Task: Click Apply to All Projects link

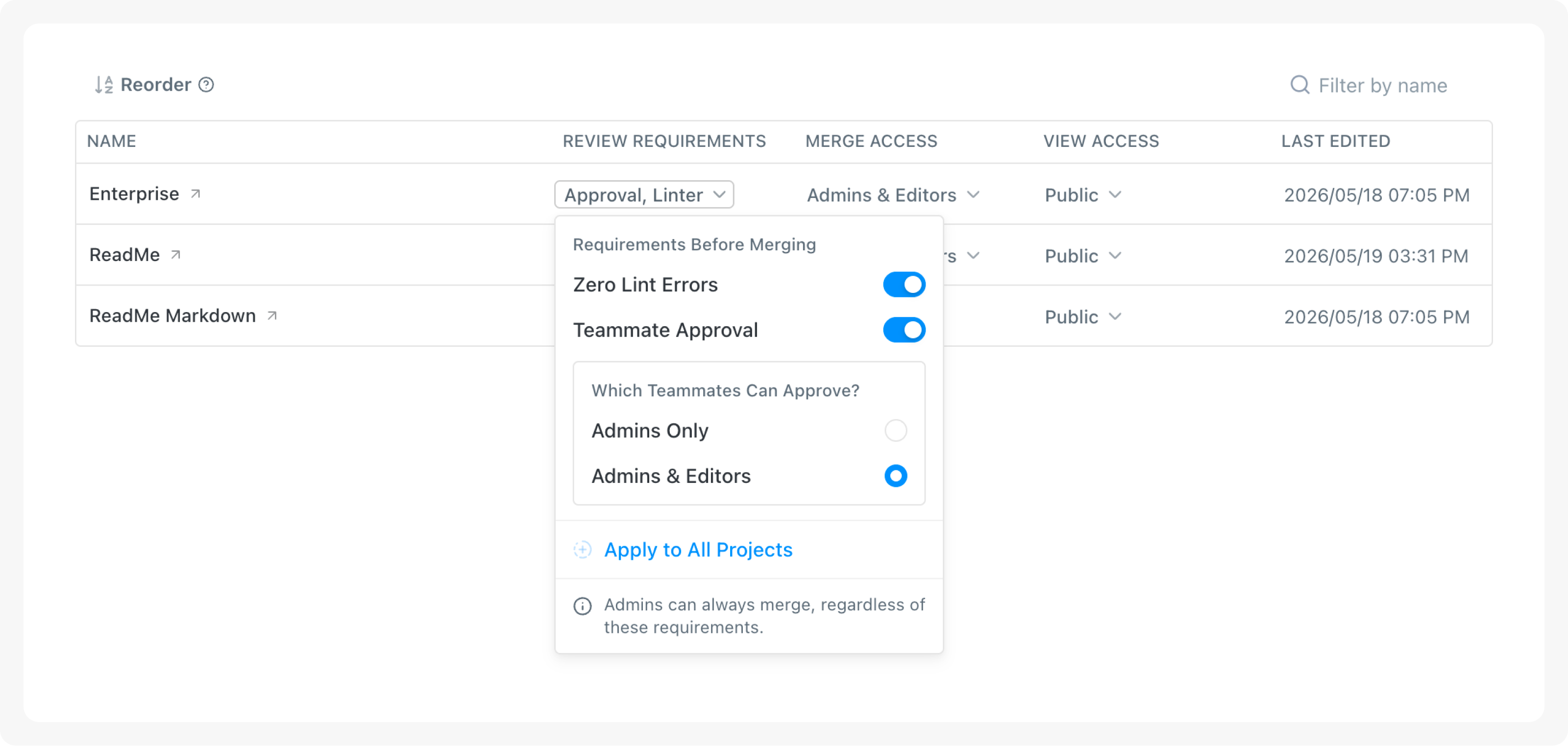Action: click(x=698, y=550)
